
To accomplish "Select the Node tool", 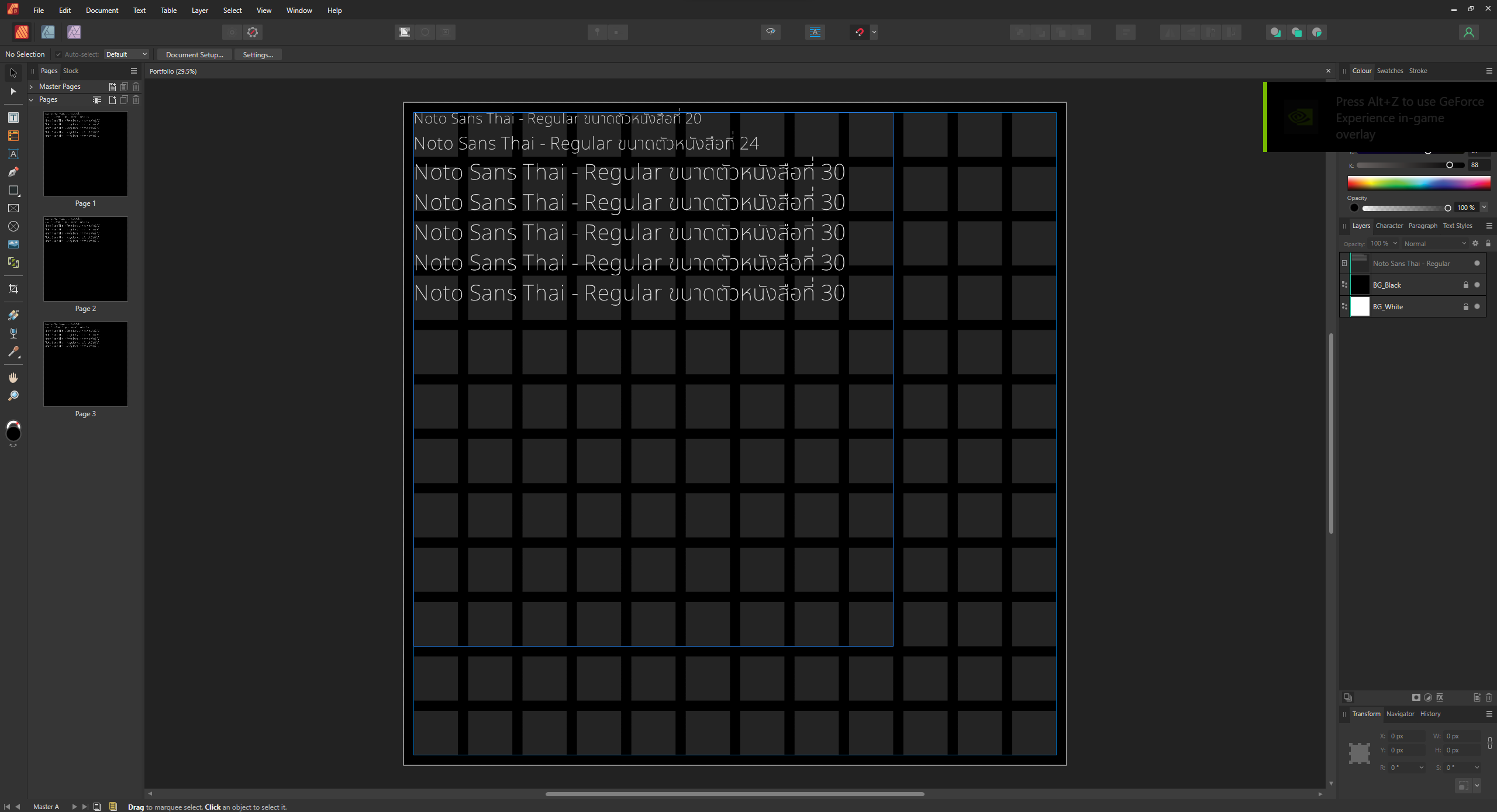I will pos(13,91).
